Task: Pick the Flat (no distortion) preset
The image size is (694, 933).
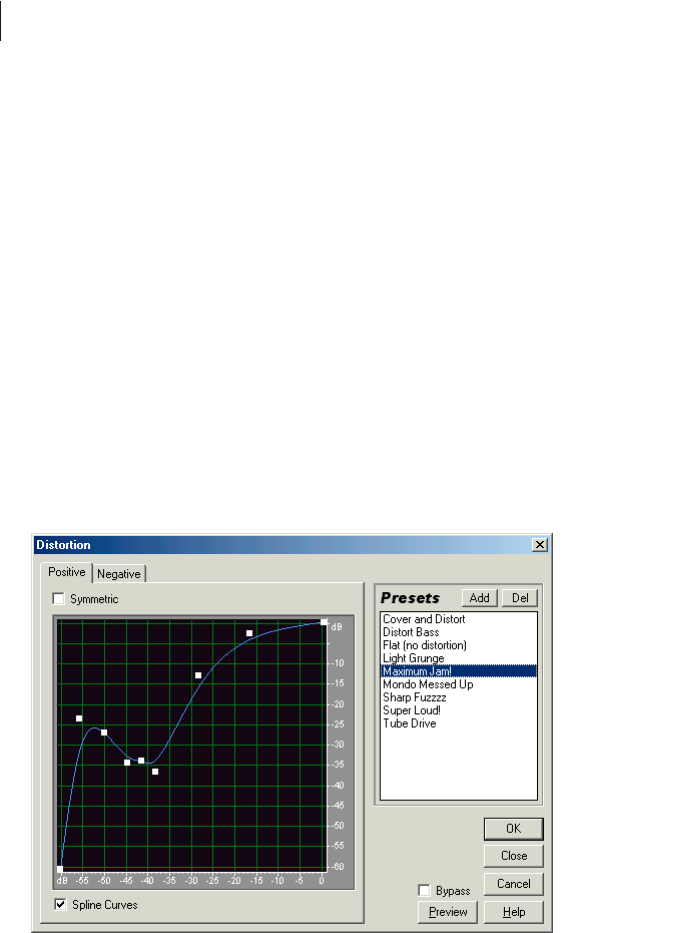Action: [424, 645]
